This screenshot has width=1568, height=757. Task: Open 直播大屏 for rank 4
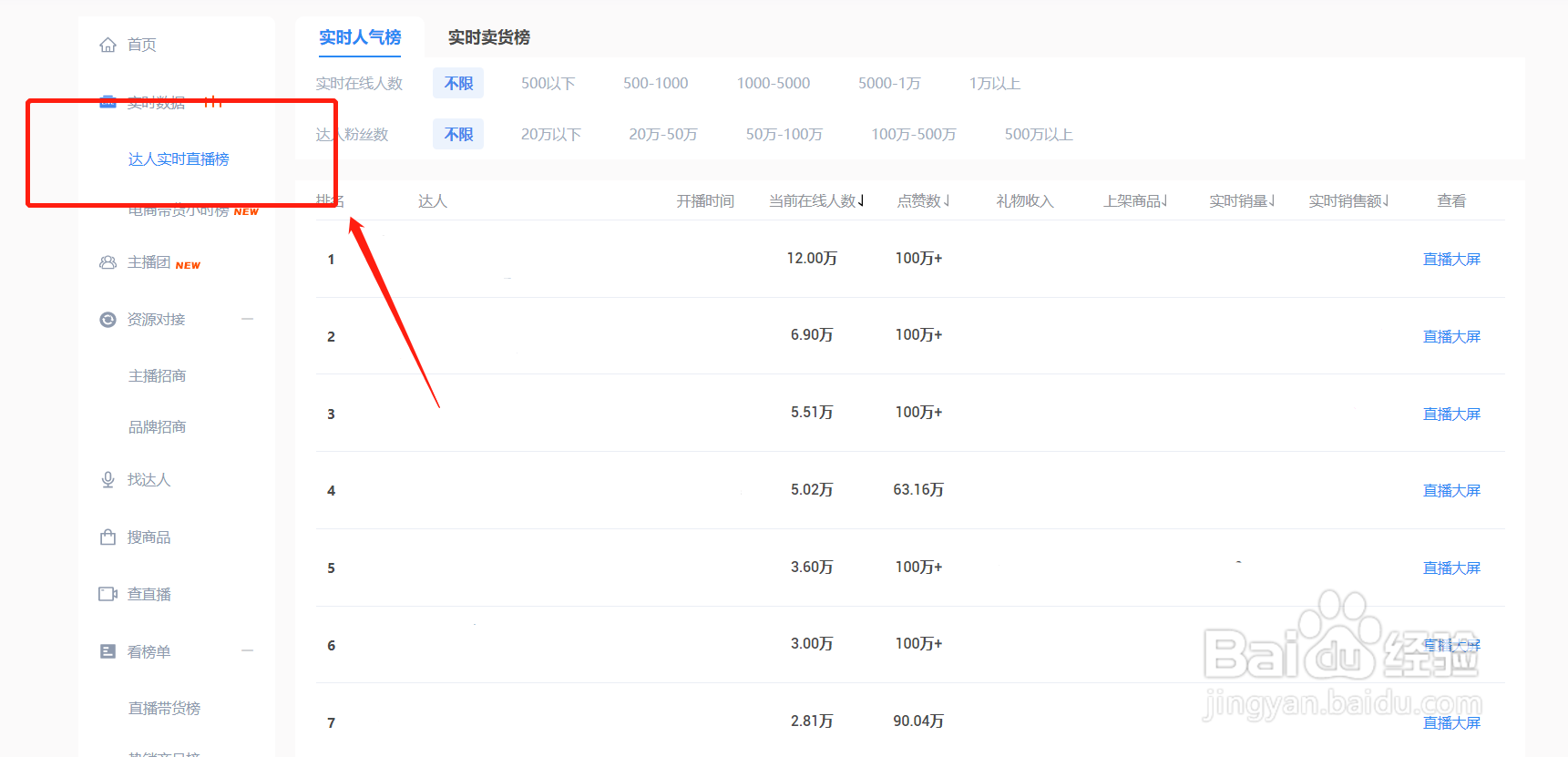click(1452, 491)
